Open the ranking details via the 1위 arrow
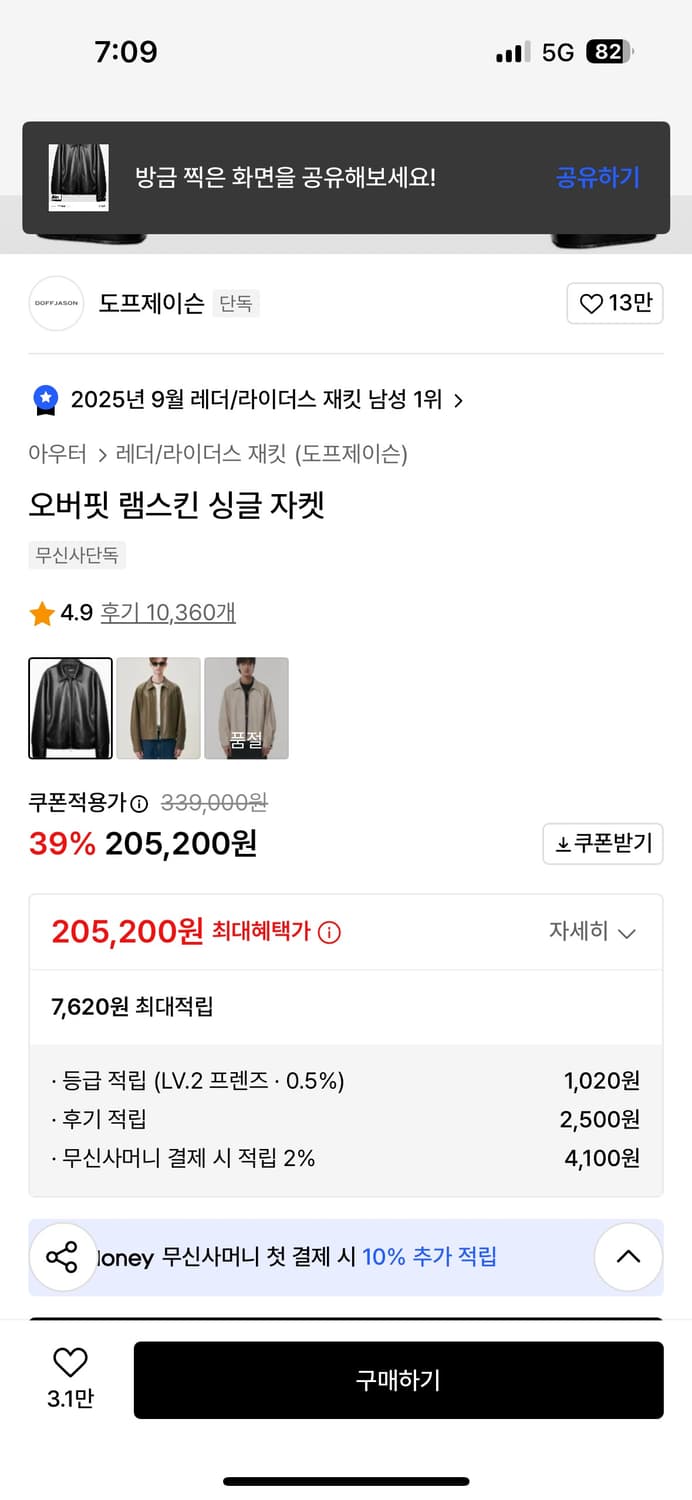The image size is (692, 1500). pyautogui.click(x=459, y=399)
